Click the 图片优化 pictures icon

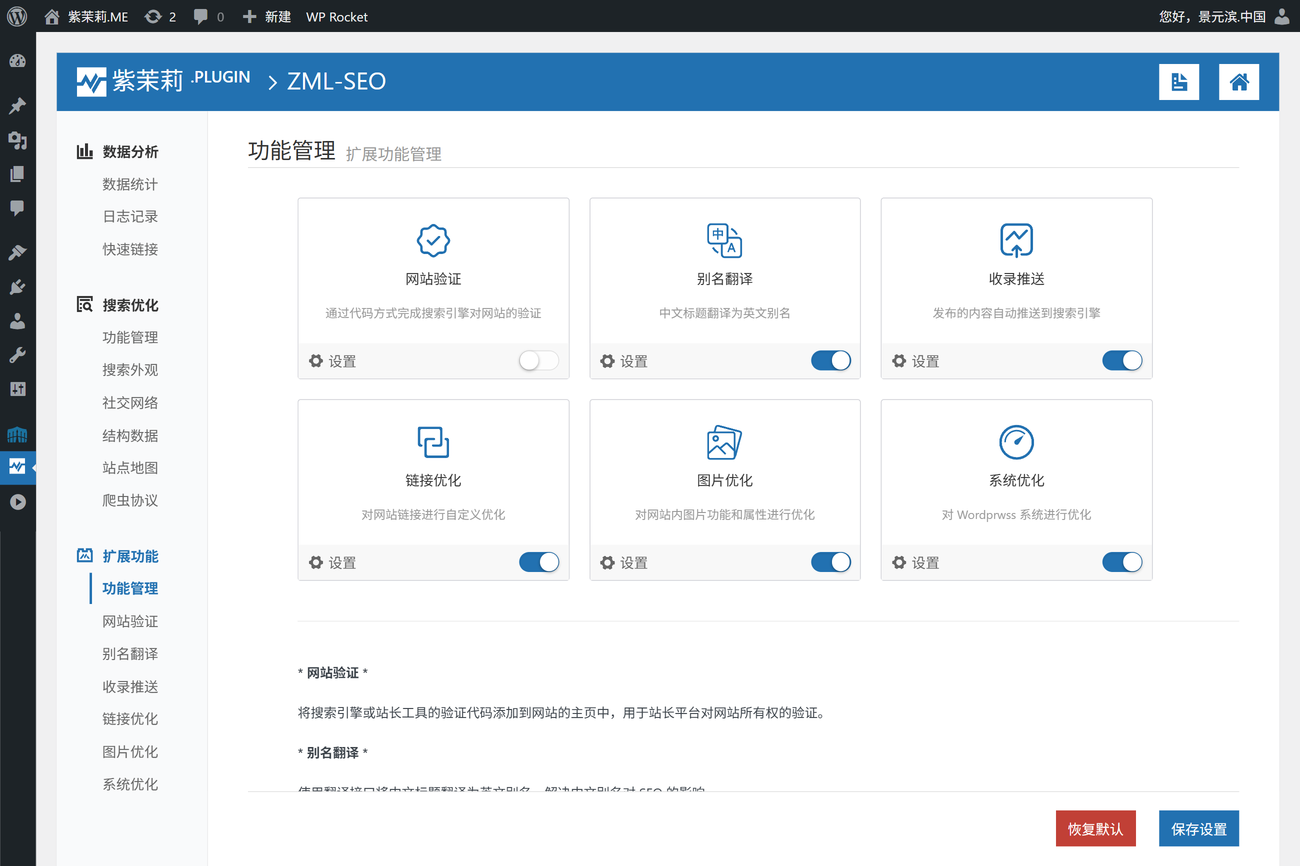point(724,442)
